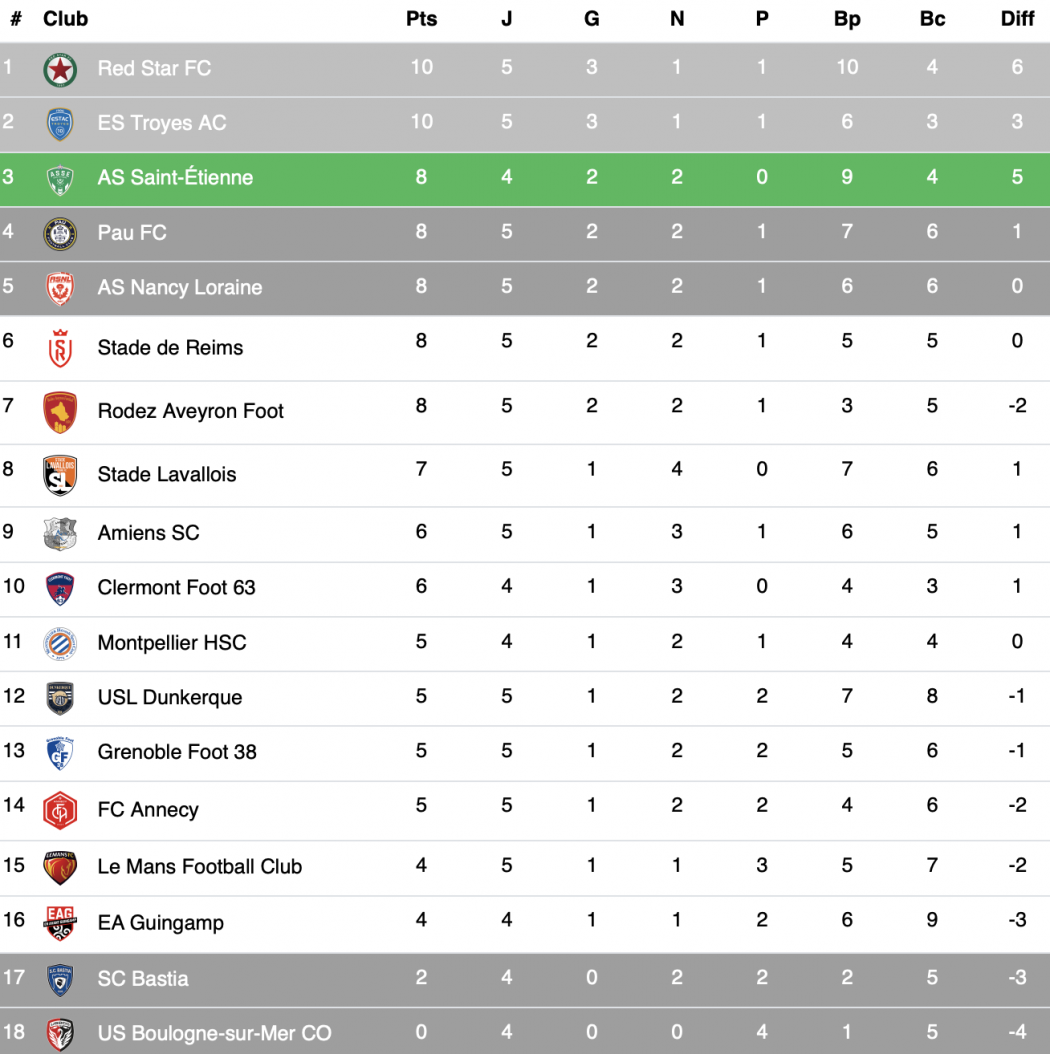This screenshot has width=1050, height=1054.
Task: Click the Pau FC round emblem
Action: tap(60, 234)
